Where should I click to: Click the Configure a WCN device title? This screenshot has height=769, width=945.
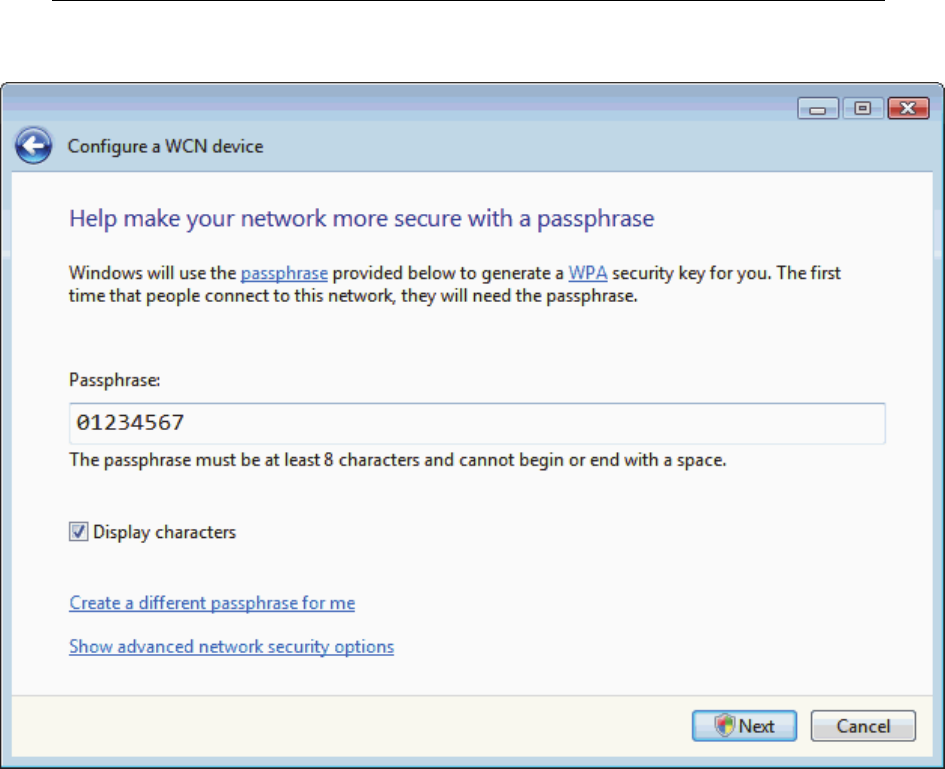[x=165, y=147]
